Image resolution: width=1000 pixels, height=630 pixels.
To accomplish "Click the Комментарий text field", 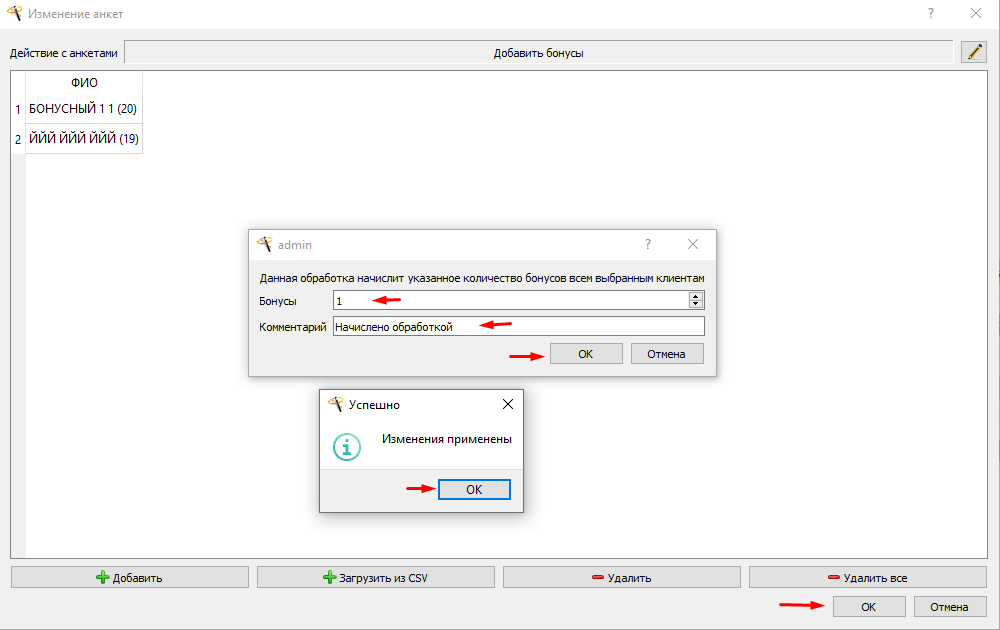I will 518,326.
